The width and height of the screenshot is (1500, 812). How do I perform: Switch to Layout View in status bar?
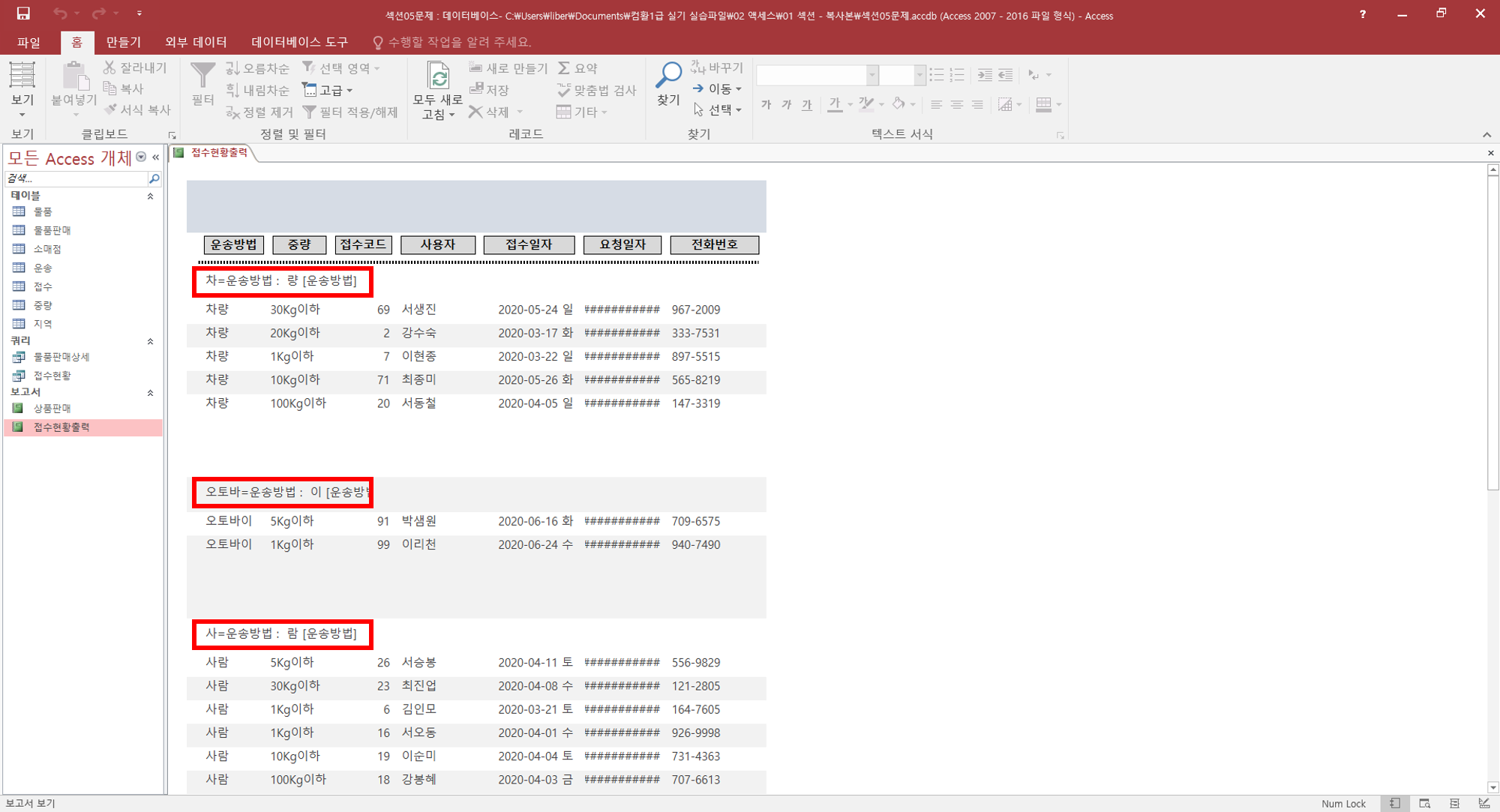[x=1454, y=803]
